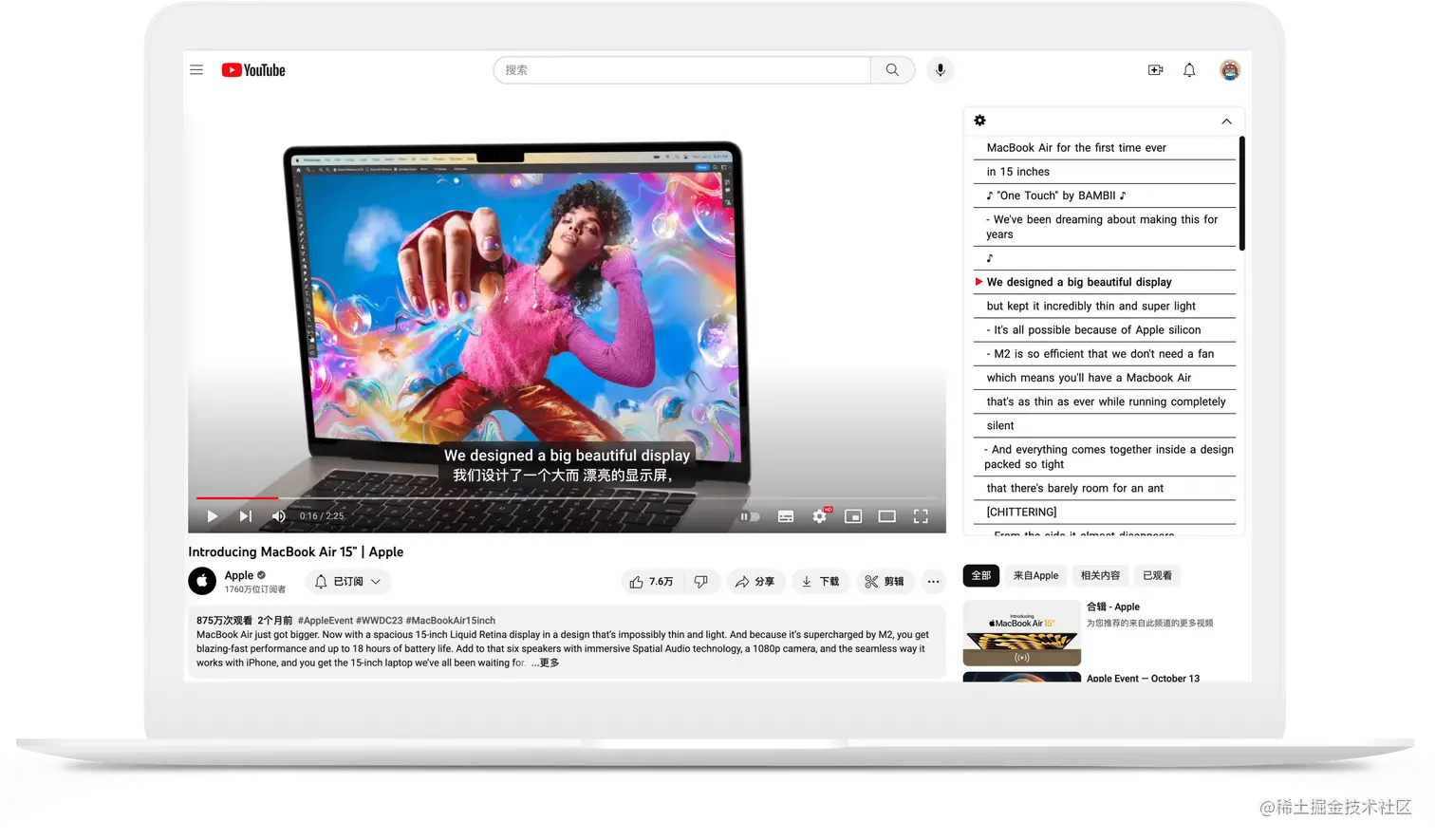Open transcript panel gear settings
The width and height of the screenshot is (1435, 840).
pos(980,121)
